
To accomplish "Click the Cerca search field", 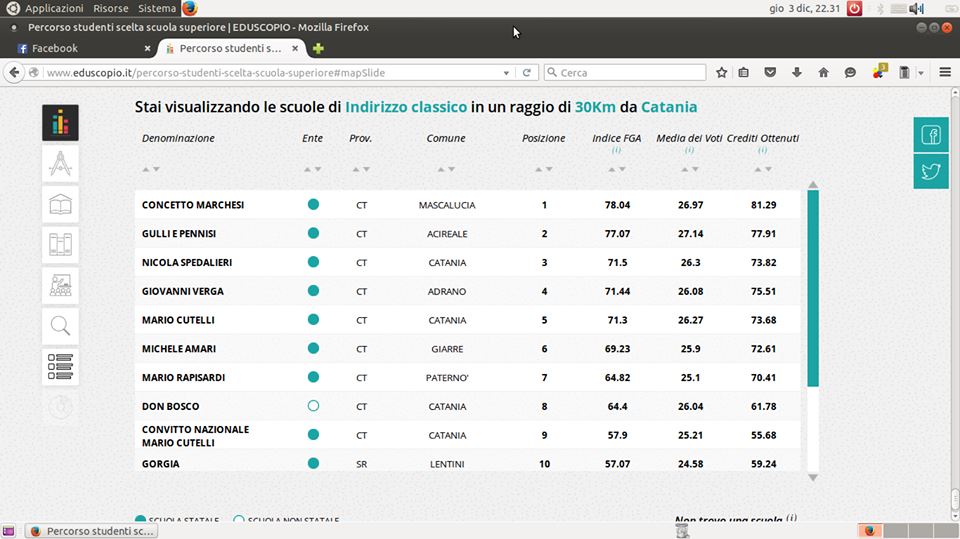I will (x=624, y=72).
